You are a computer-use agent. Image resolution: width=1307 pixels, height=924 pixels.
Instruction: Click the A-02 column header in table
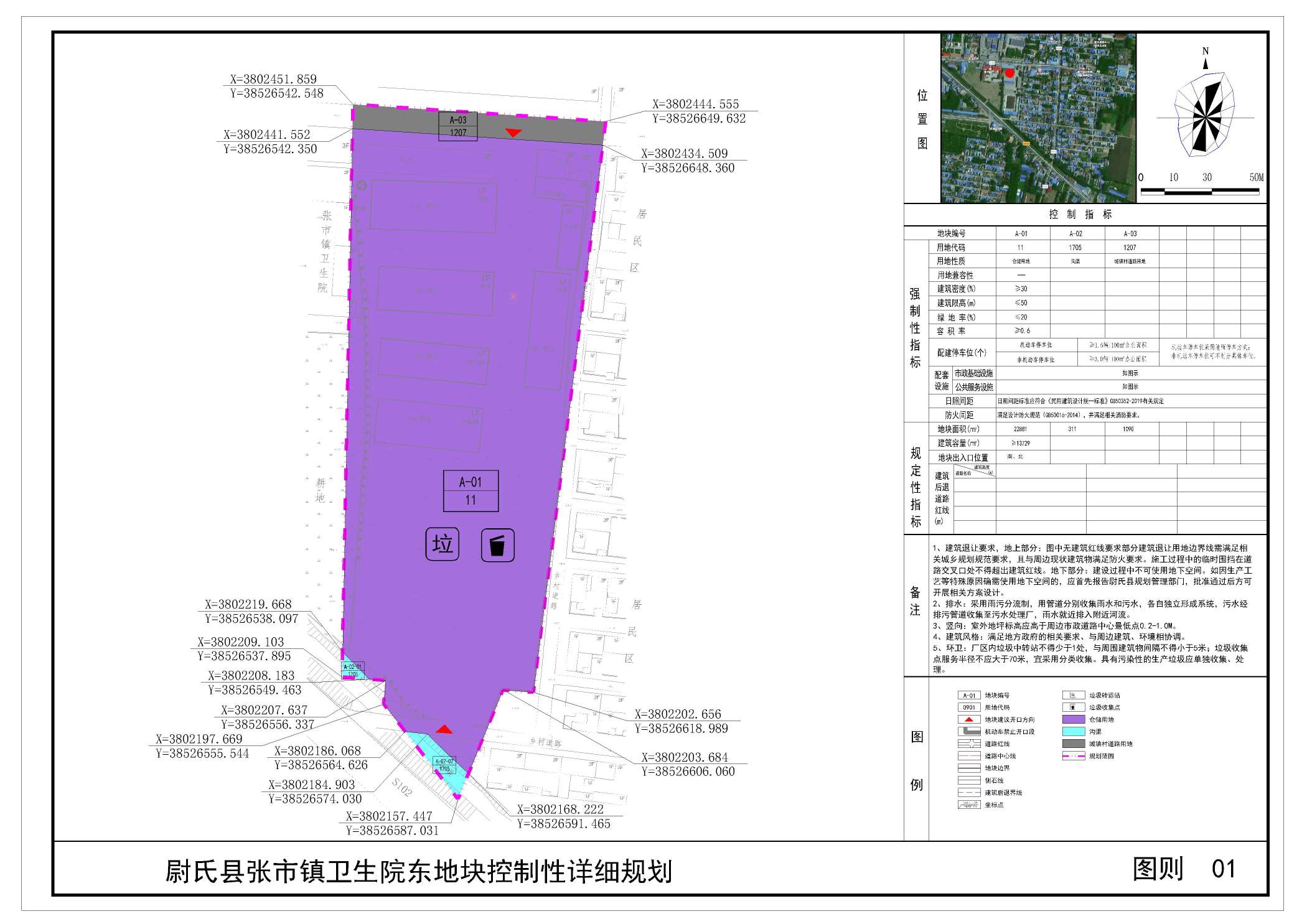(x=1075, y=234)
